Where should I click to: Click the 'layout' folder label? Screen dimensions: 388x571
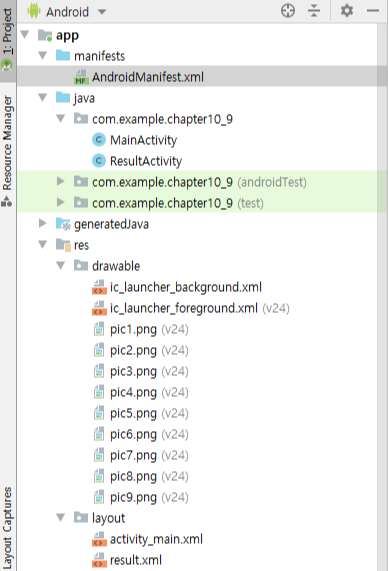click(x=108, y=518)
